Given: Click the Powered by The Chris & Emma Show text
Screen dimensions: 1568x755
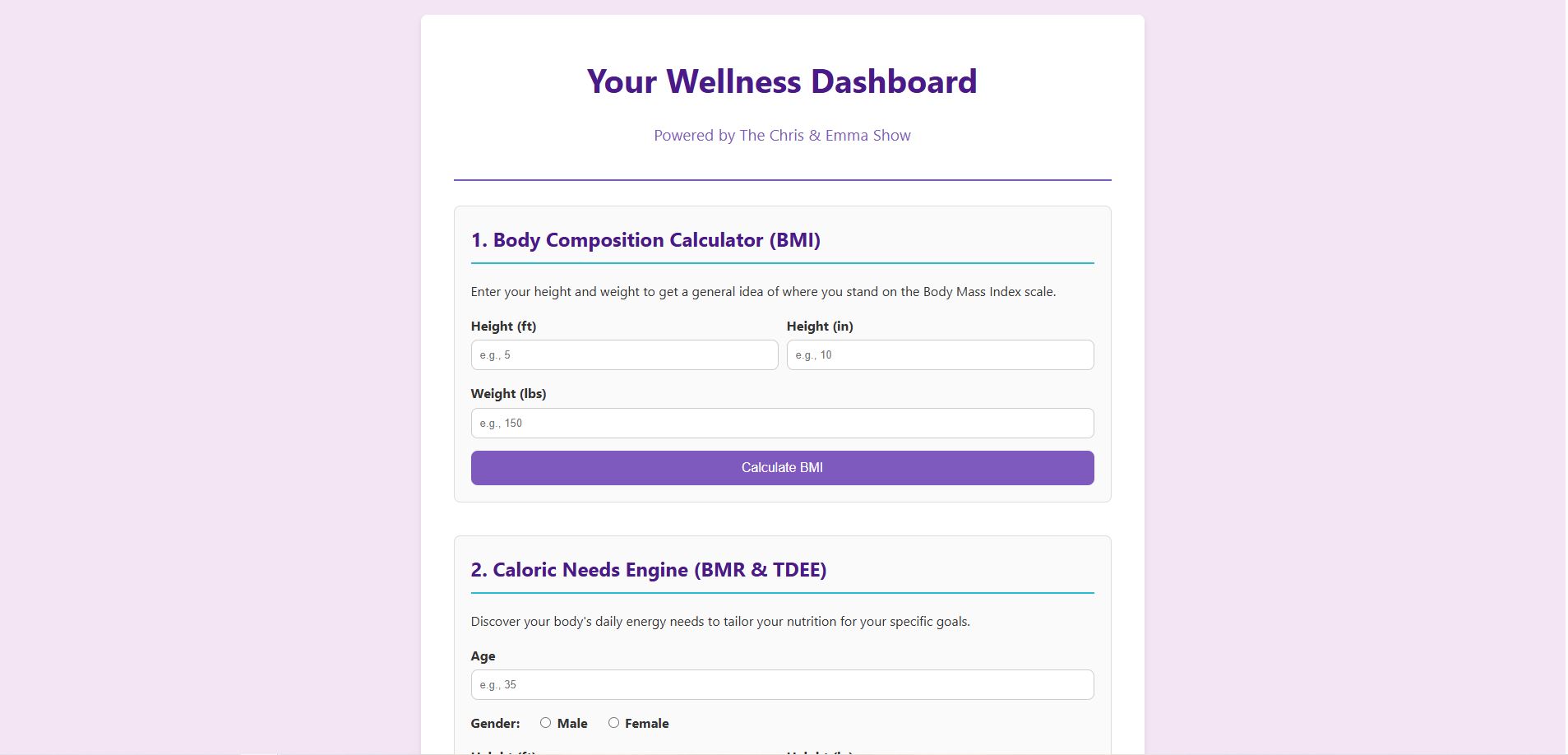Looking at the screenshot, I should (x=781, y=135).
